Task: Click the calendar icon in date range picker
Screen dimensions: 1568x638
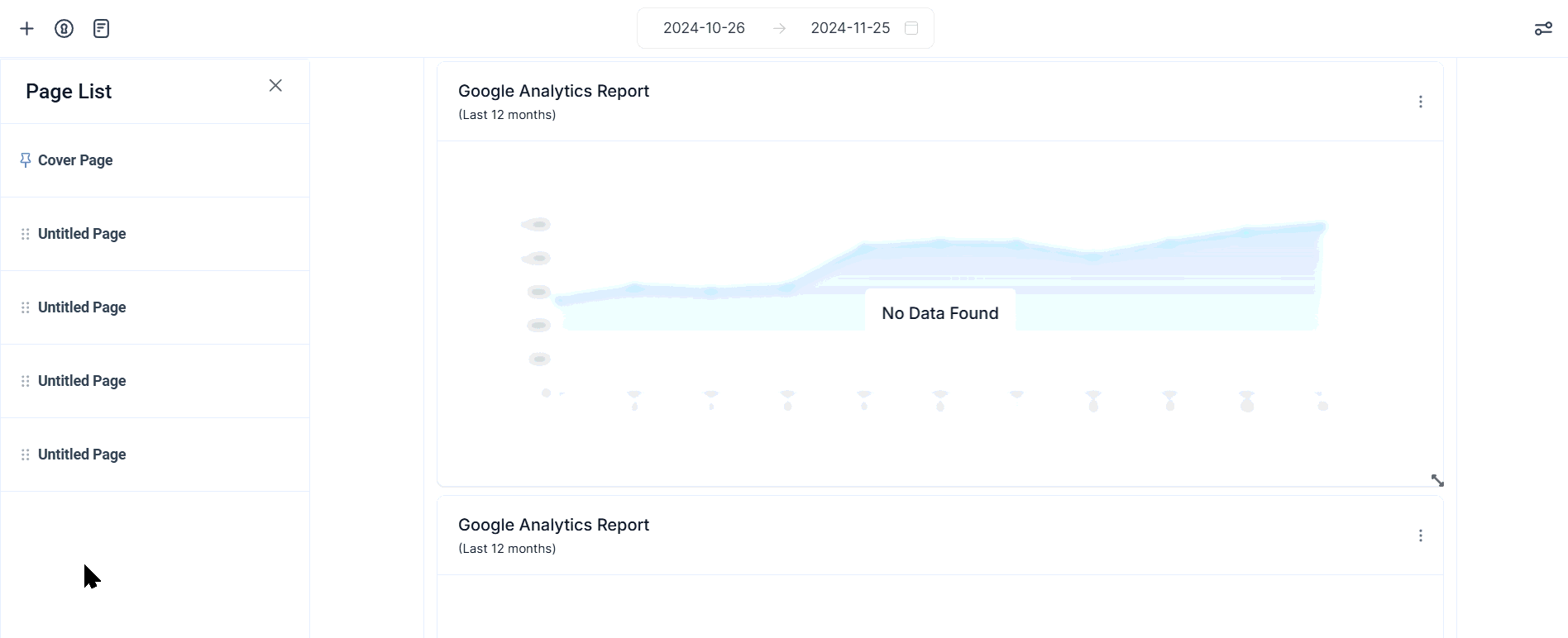Action: click(x=911, y=28)
